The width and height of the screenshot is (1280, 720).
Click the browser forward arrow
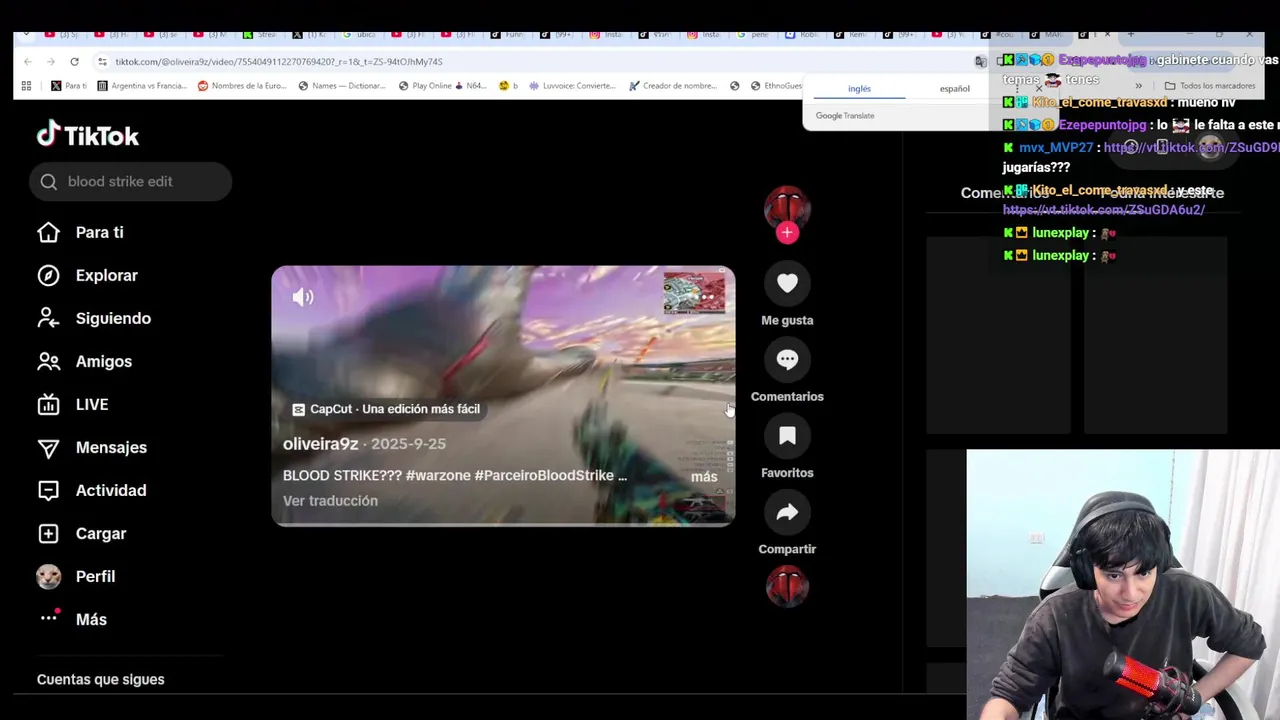point(50,61)
